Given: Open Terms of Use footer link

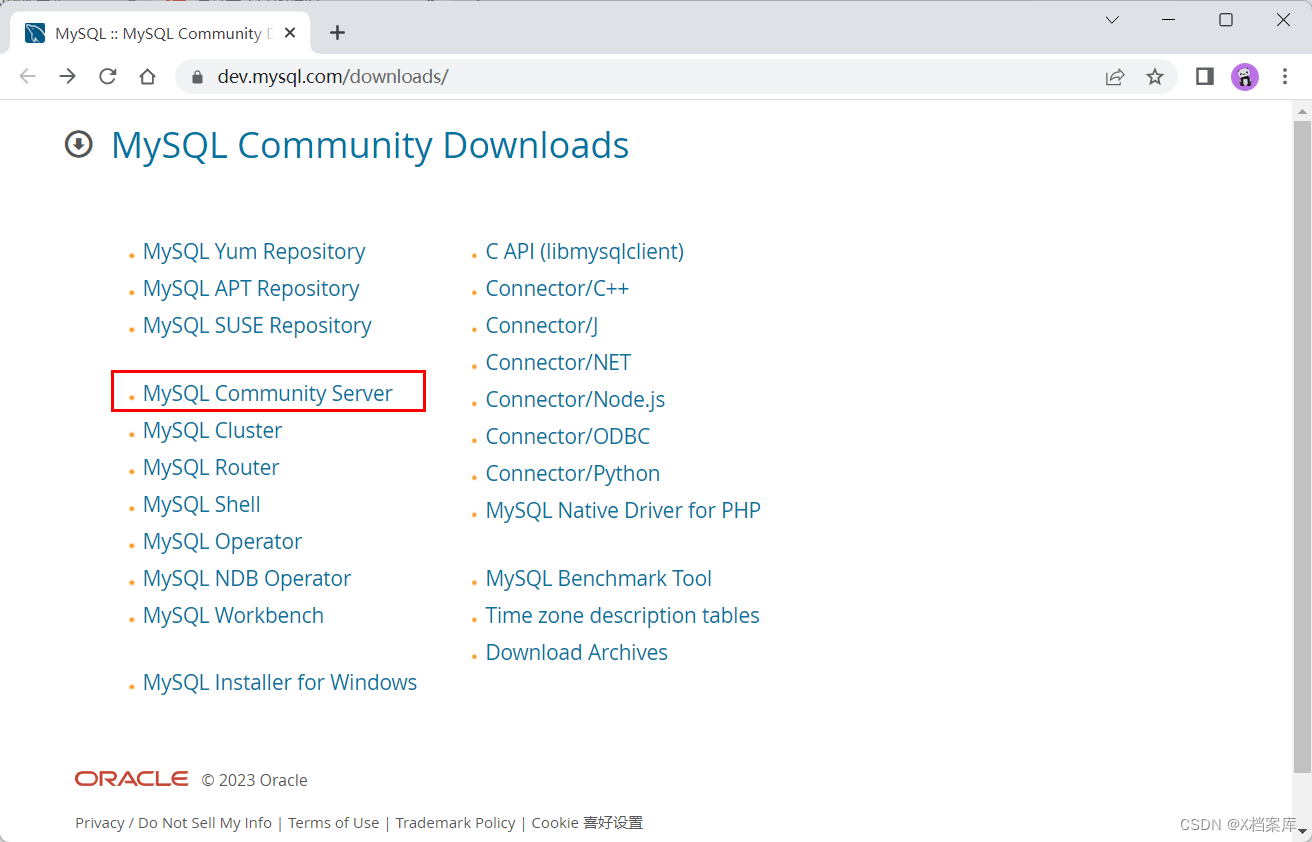Looking at the screenshot, I should coord(334,822).
